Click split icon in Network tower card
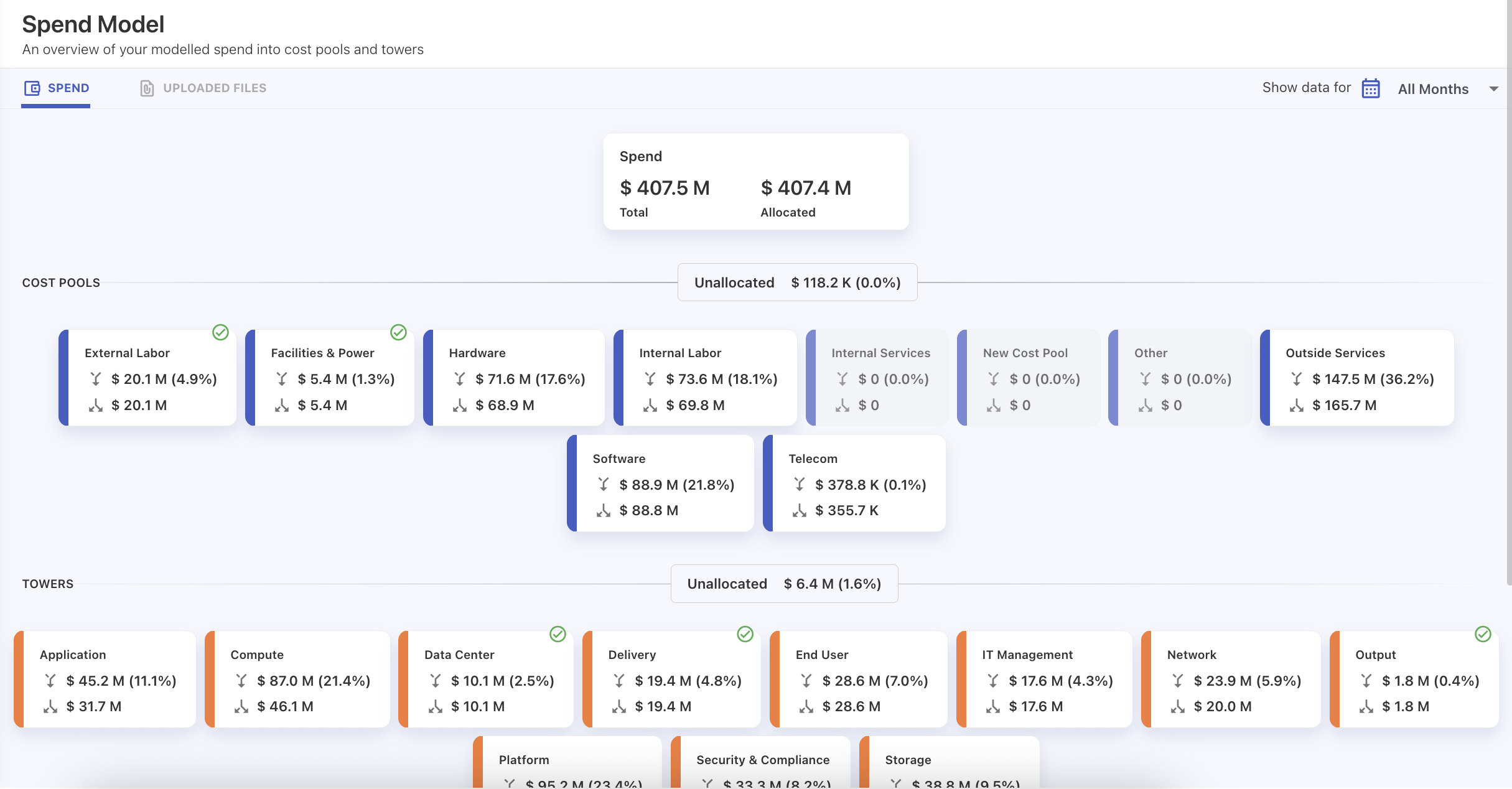 tap(1177, 707)
